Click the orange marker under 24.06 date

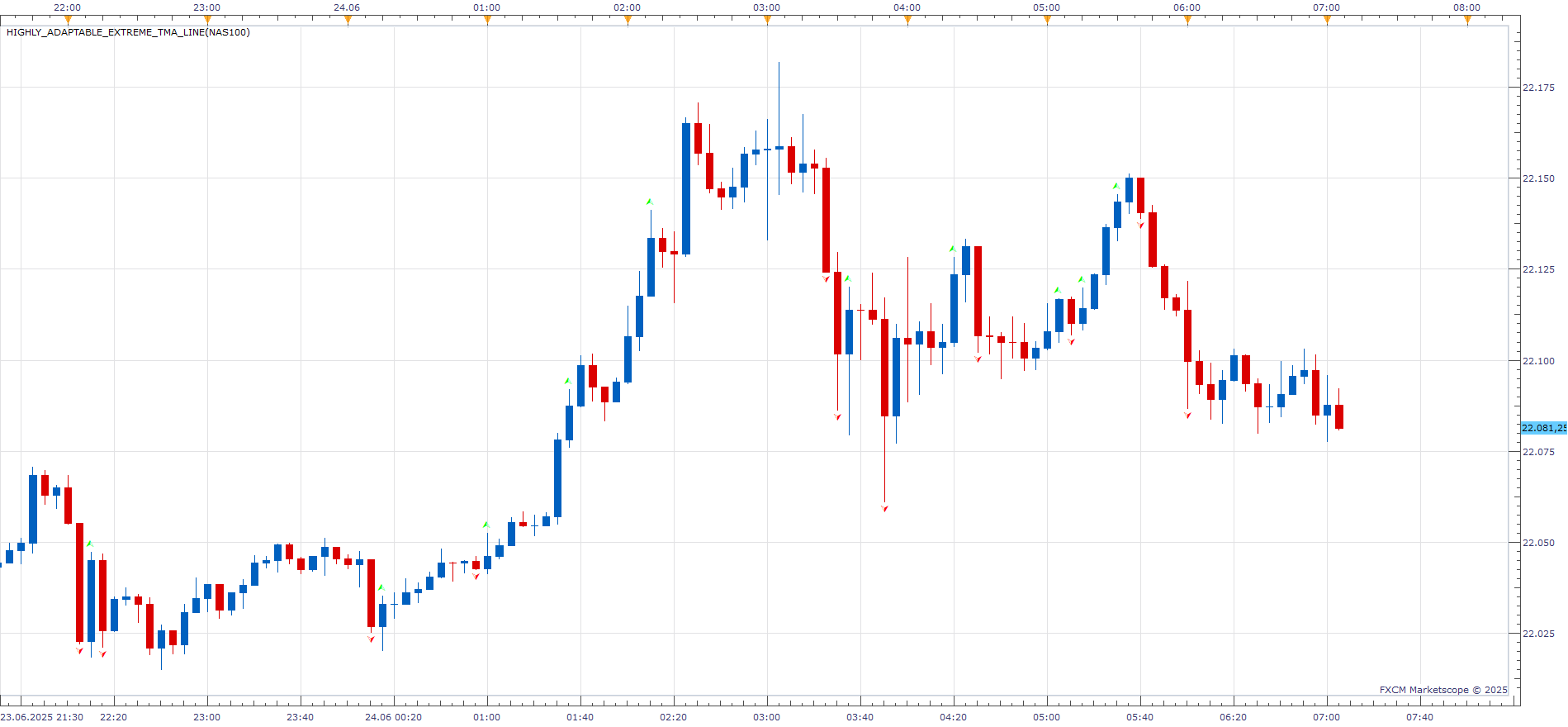coord(348,20)
